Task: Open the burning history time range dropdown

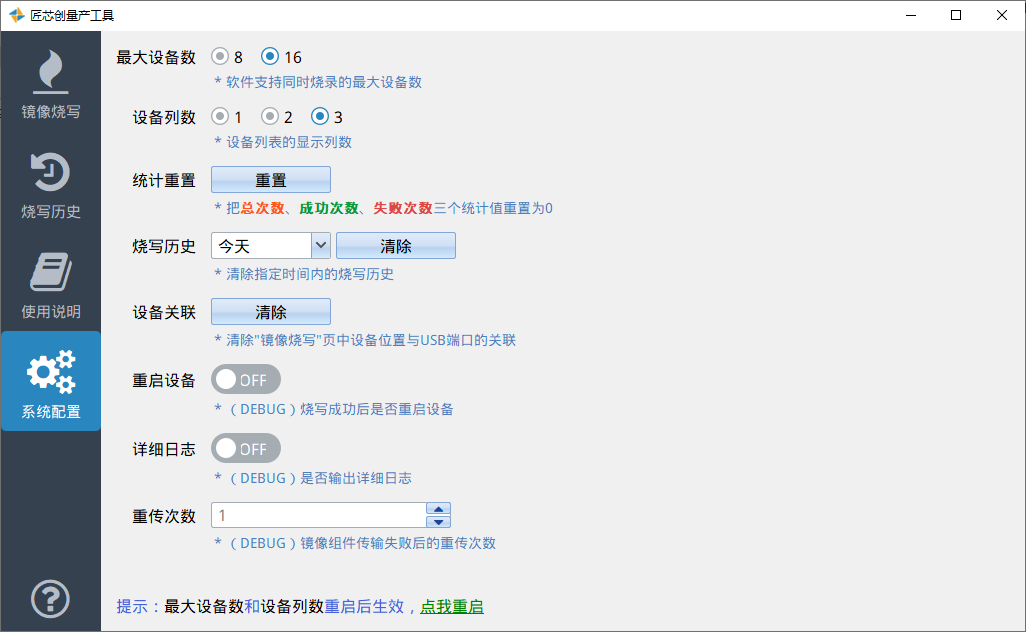Action: point(322,245)
